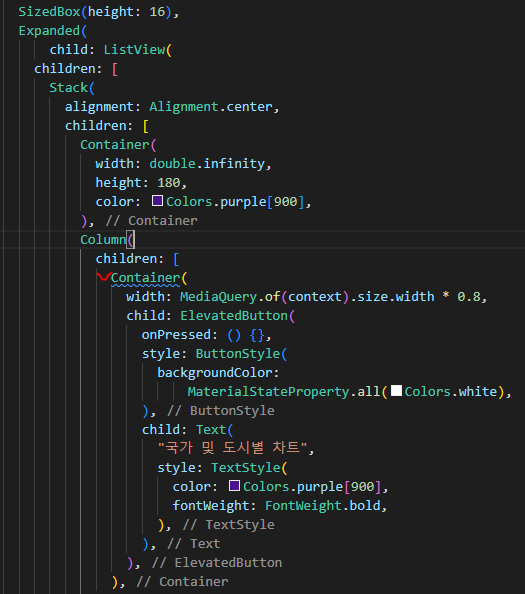525x594 pixels.
Task: Click the value 16 in SizedBox
Action: click(157, 12)
